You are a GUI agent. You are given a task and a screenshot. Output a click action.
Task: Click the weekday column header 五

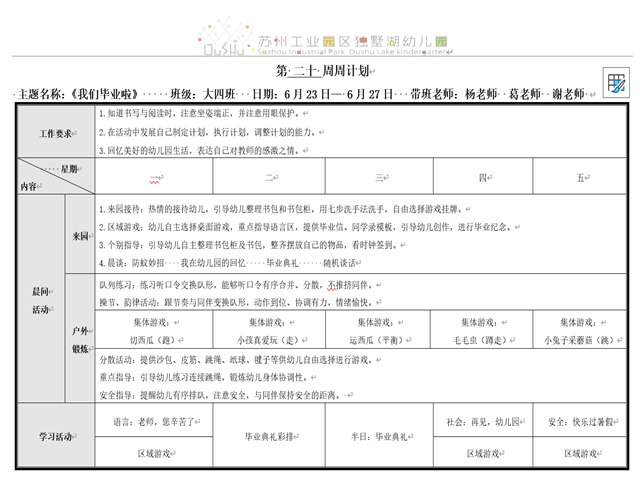[x=580, y=176]
